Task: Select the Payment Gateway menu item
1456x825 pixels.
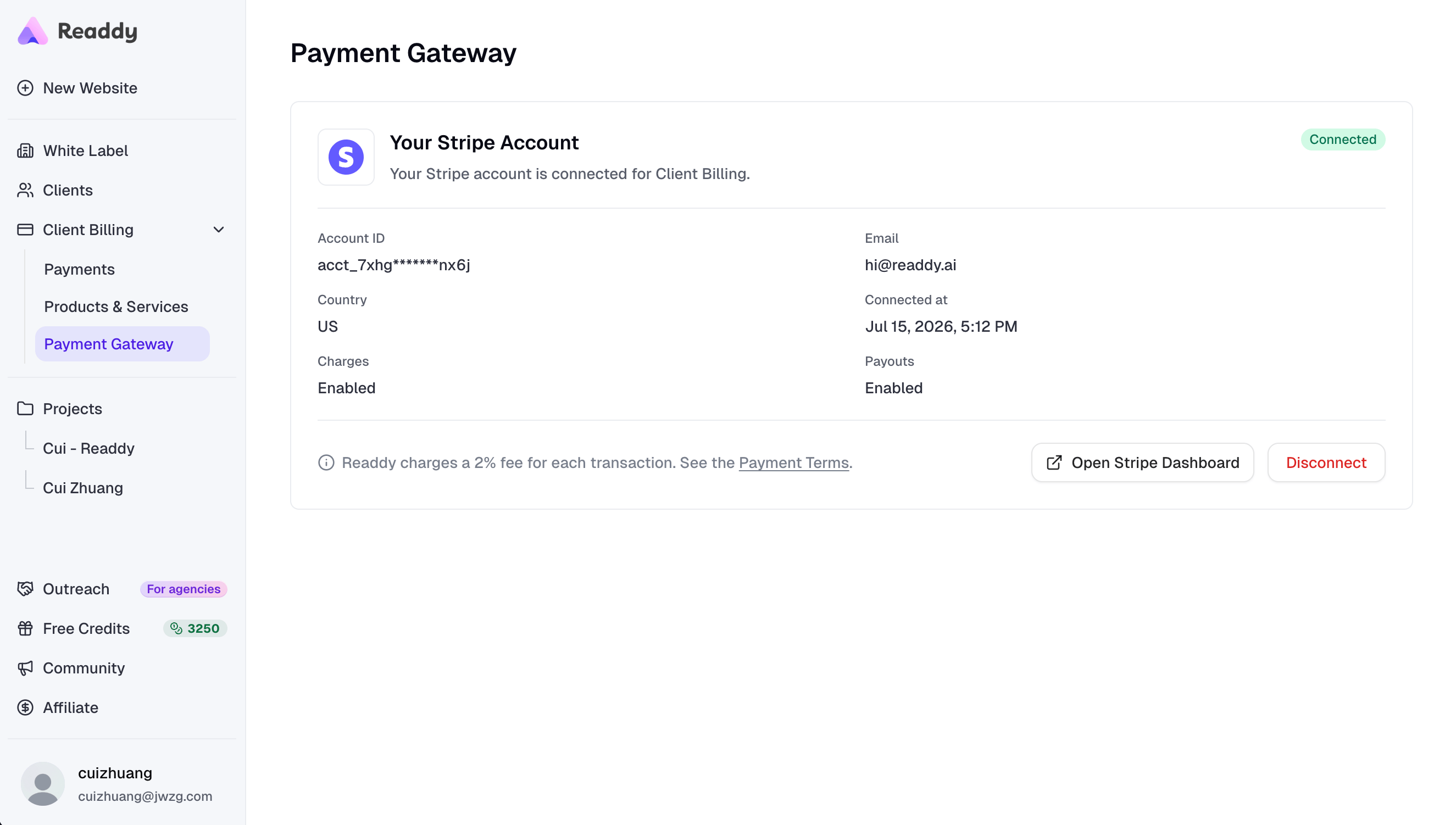Action: tap(123, 344)
